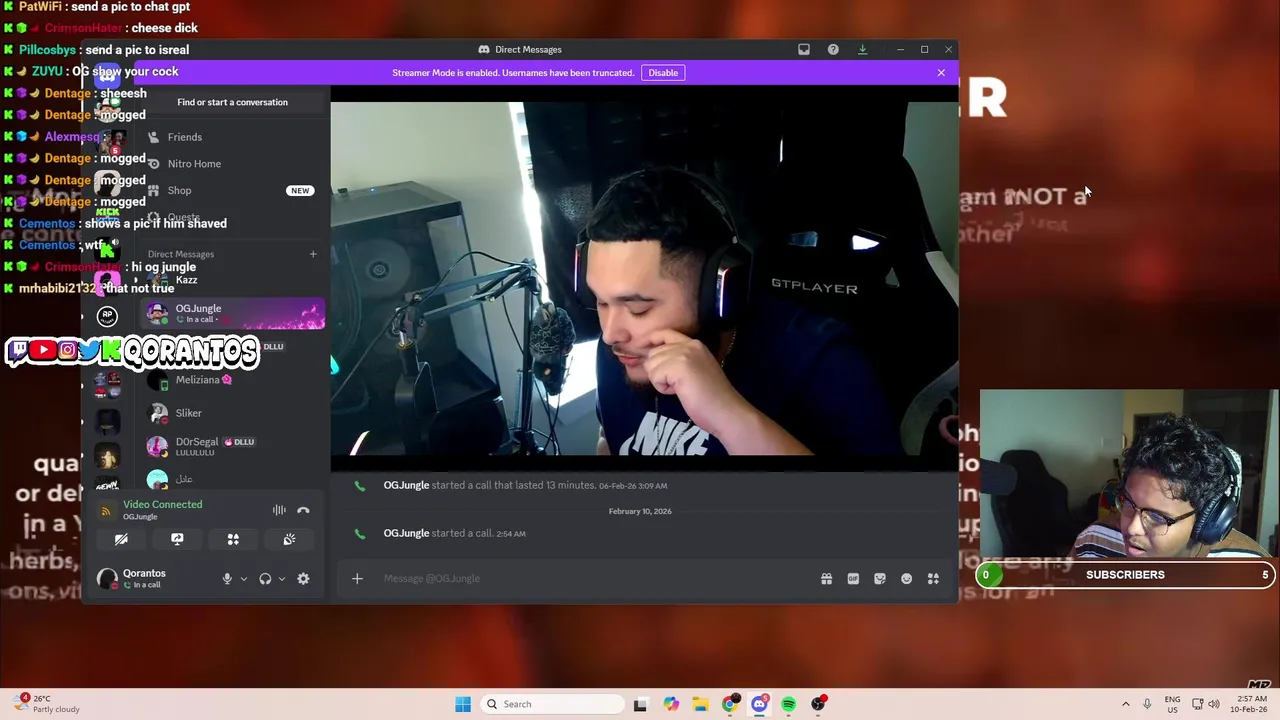This screenshot has width=1280, height=720.
Task: Open Task View on taskbar
Action: coord(640,704)
